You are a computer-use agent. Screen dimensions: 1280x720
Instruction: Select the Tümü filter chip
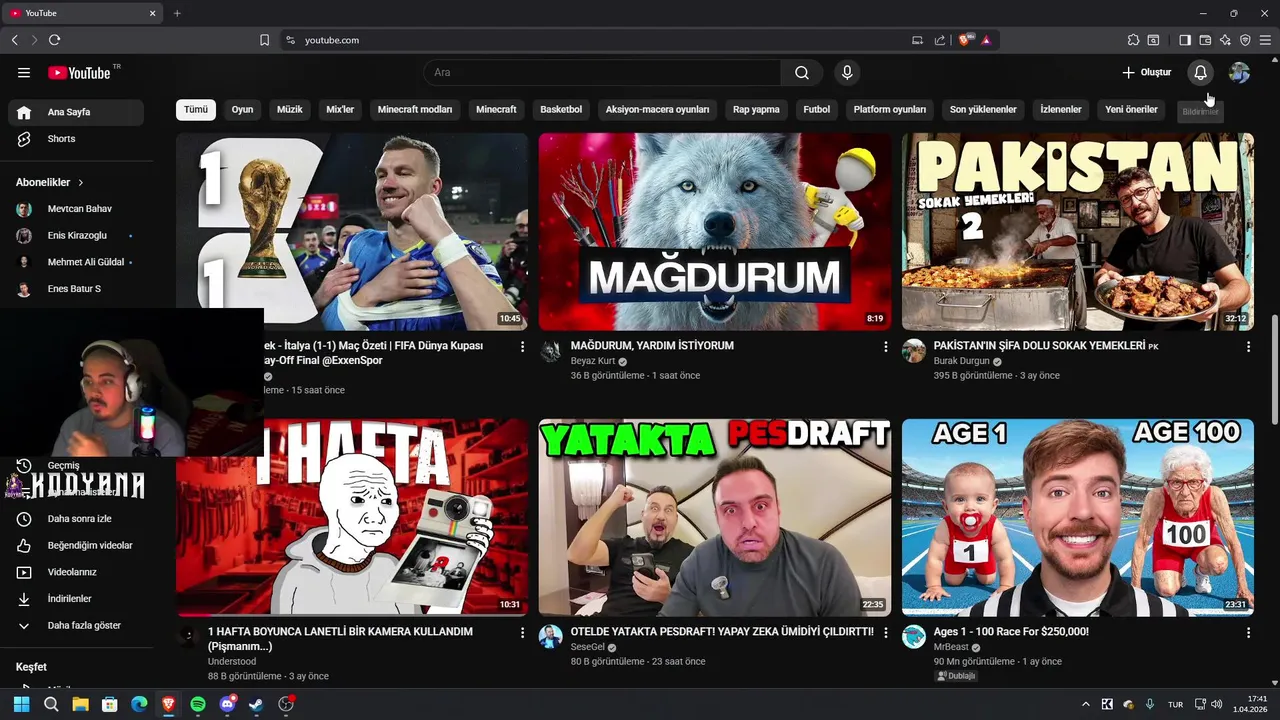(196, 110)
